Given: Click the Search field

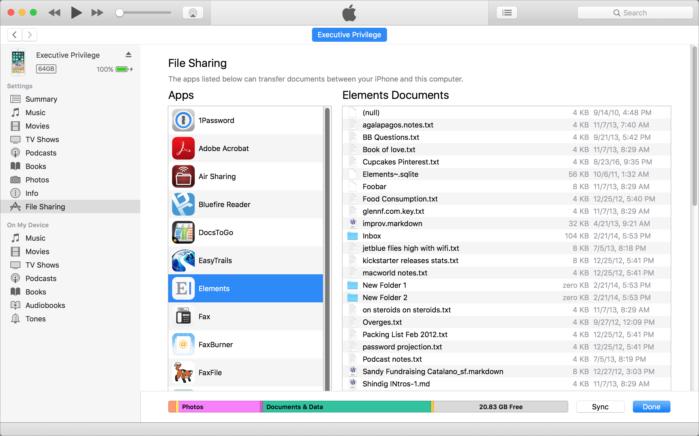Looking at the screenshot, I should [635, 12].
